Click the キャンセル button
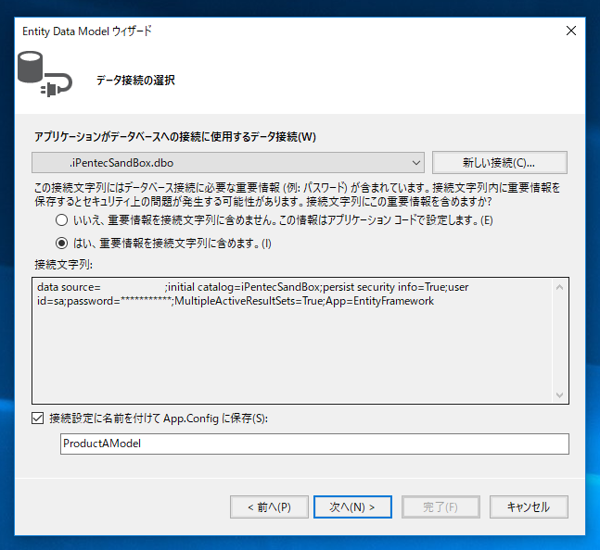The height and width of the screenshot is (550, 600). [x=529, y=507]
